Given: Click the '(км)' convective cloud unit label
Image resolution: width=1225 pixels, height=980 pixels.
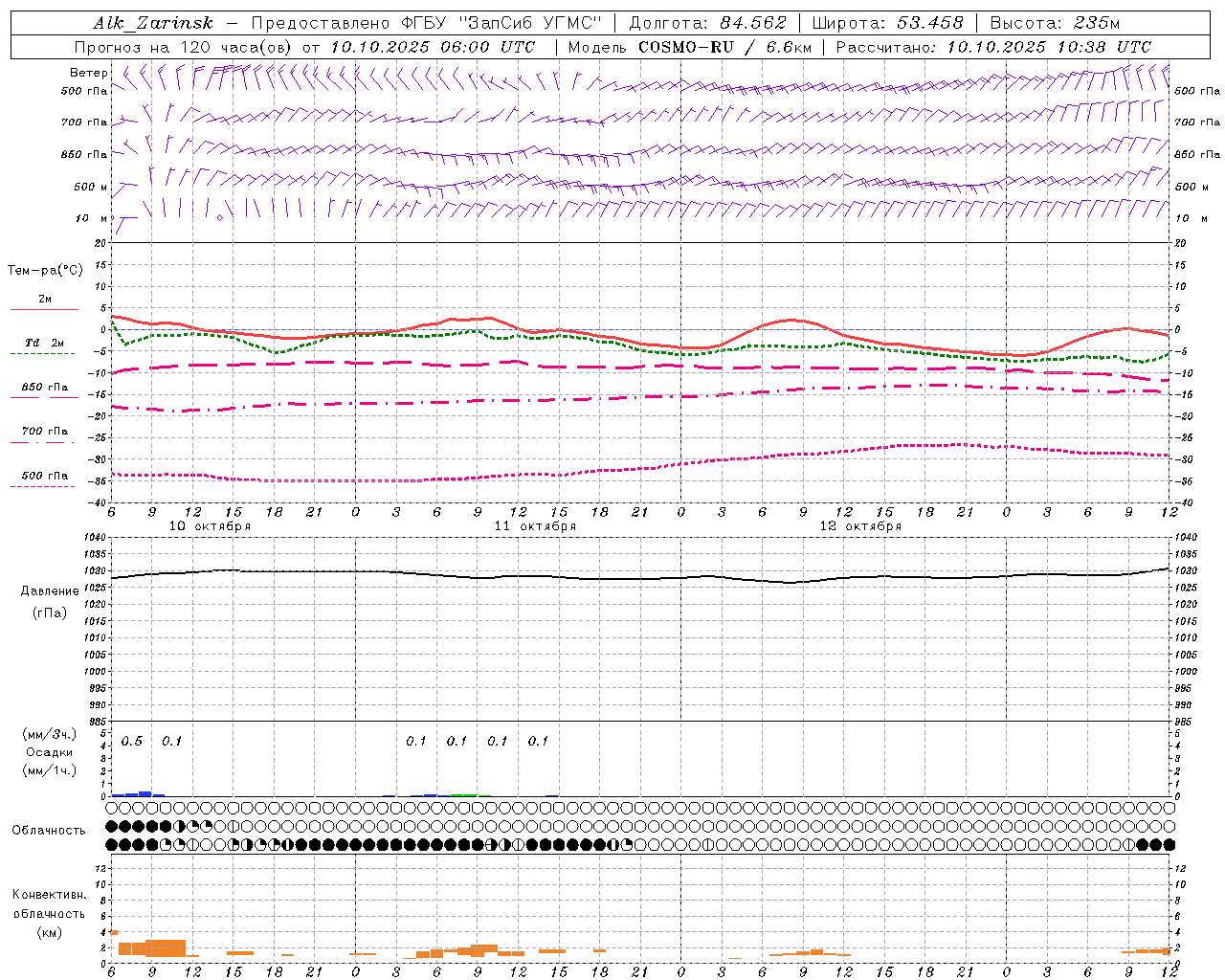Looking at the screenshot, I should coord(49,932).
